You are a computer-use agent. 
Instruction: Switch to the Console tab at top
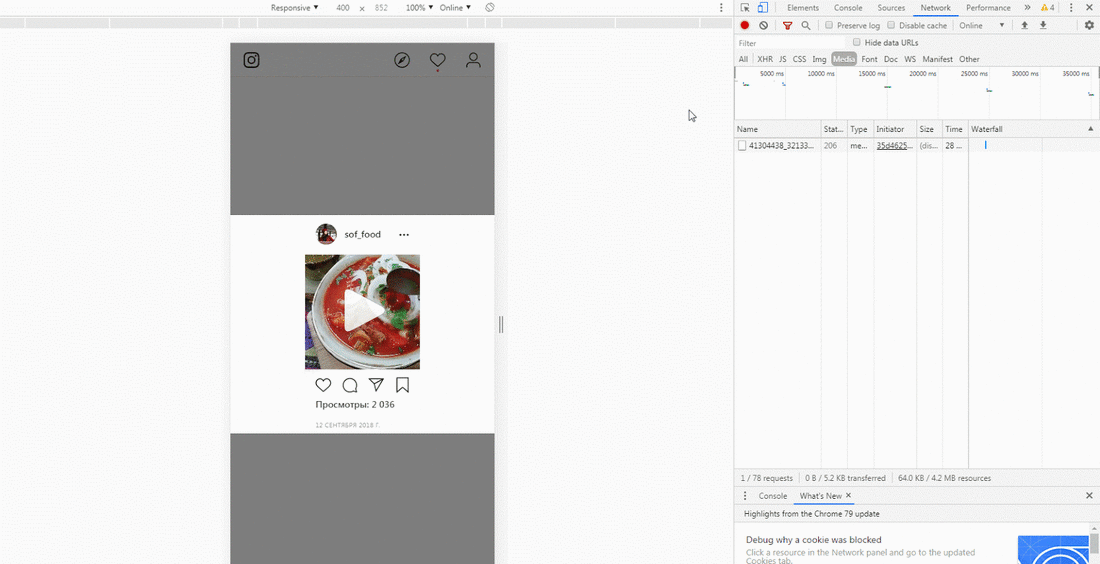pos(848,8)
